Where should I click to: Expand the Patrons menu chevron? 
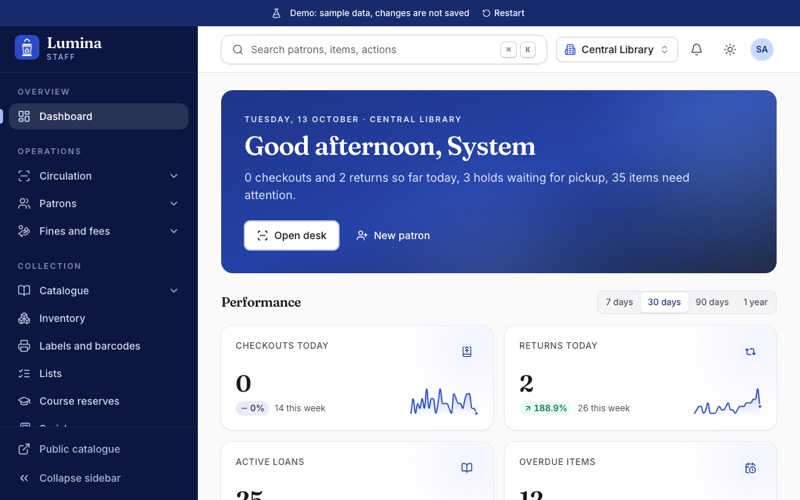click(173, 204)
